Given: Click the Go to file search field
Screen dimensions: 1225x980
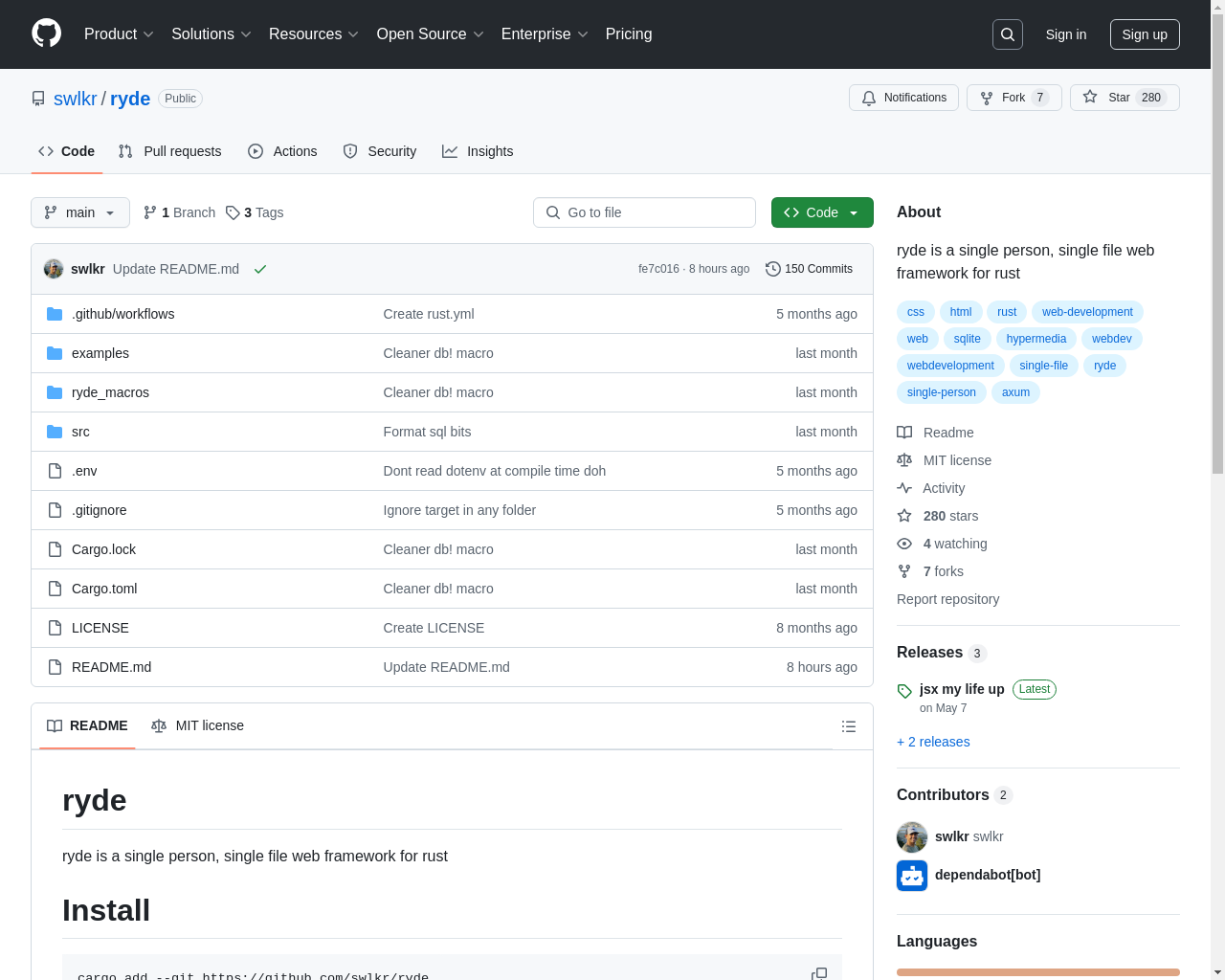Looking at the screenshot, I should point(644,212).
